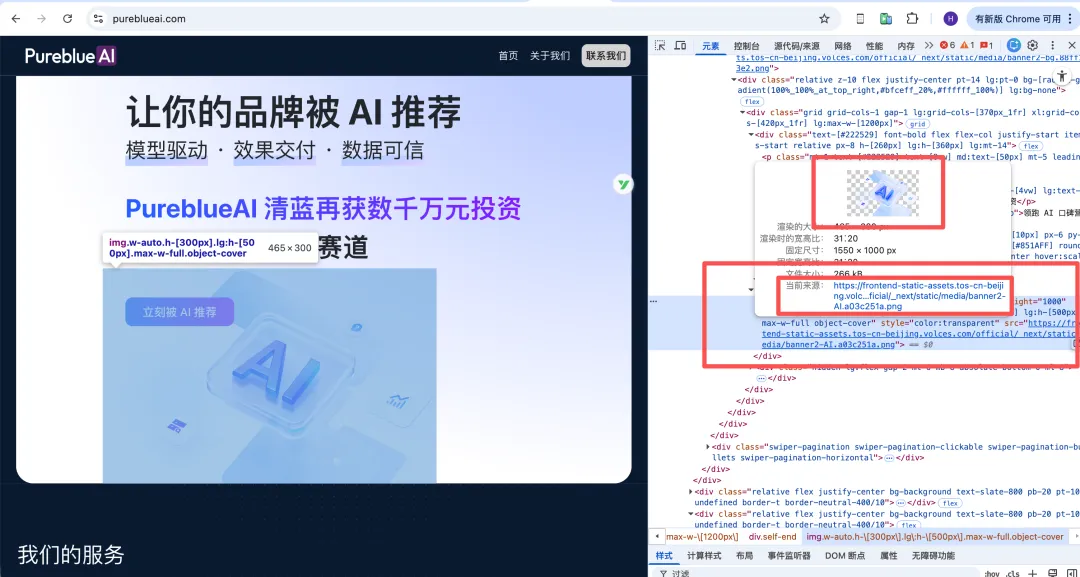Open the hidden tabs chevron in DevTools toolbar
This screenshot has height=577, width=1080.
930,46
